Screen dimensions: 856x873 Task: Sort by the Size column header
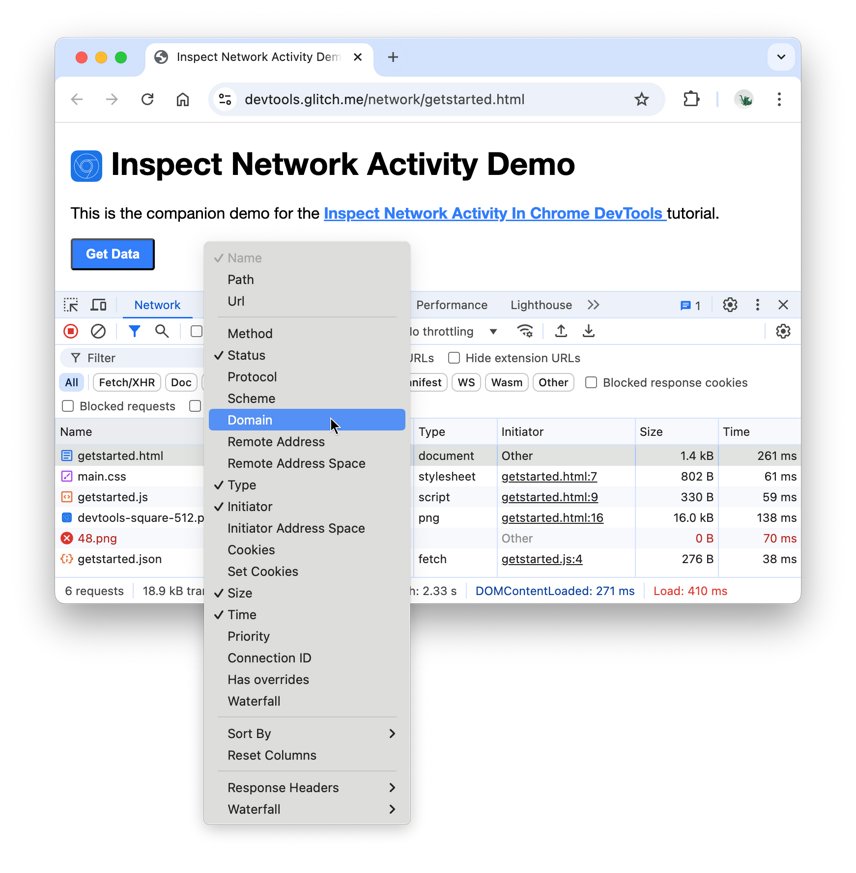(x=676, y=431)
